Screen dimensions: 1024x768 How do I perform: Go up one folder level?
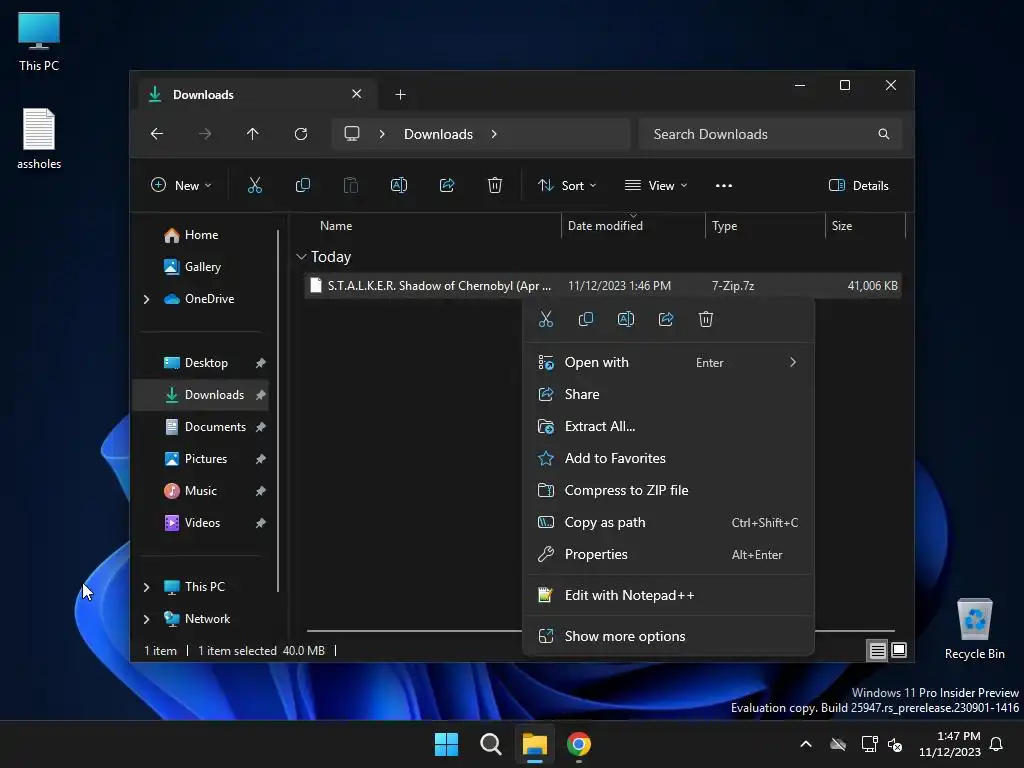point(253,134)
